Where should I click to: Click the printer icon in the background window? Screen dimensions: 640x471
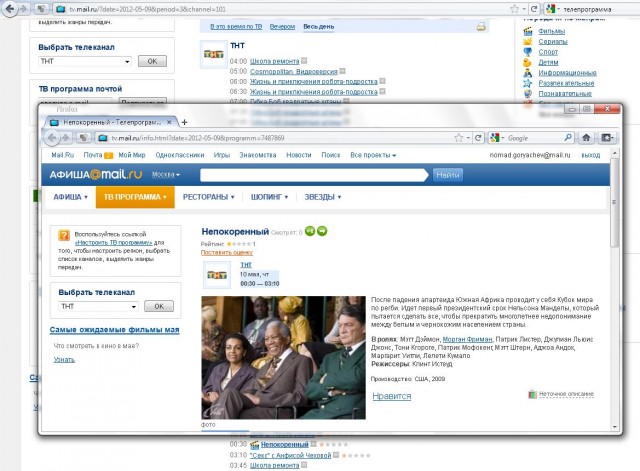coord(481,27)
